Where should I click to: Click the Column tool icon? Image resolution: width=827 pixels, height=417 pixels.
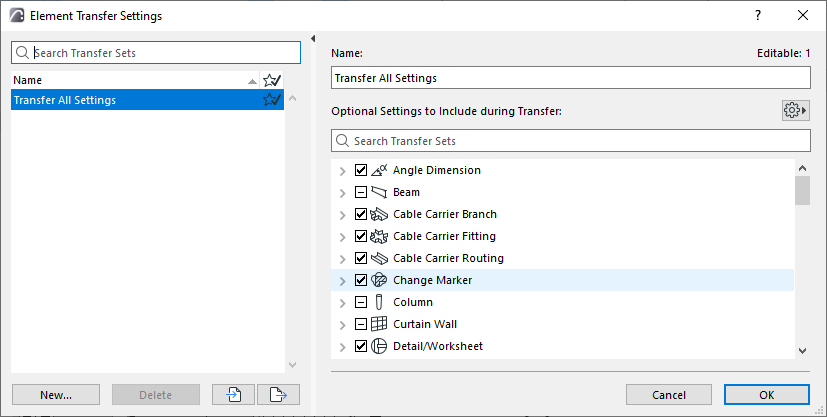pyautogui.click(x=379, y=302)
